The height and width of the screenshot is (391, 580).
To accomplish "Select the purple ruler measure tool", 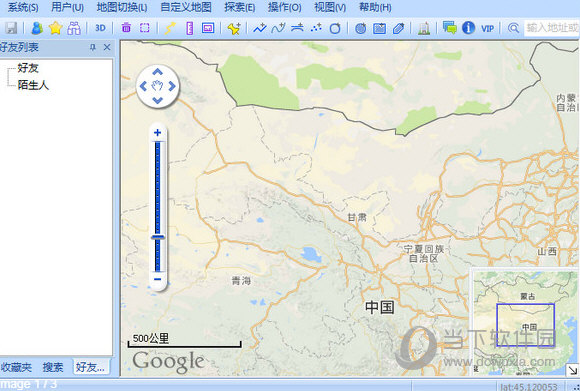I will click(189, 28).
